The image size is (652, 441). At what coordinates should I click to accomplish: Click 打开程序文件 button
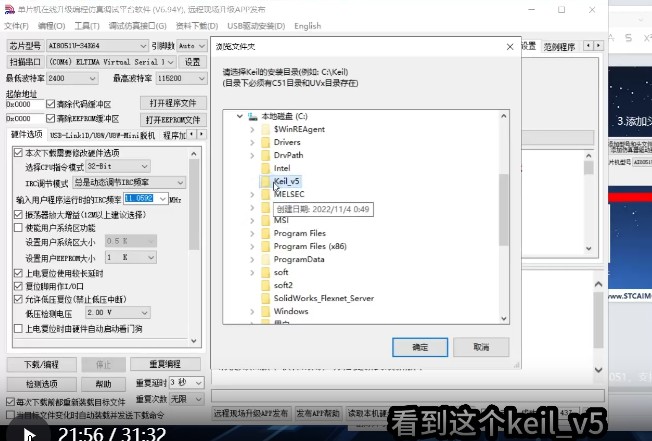pyautogui.click(x=173, y=103)
